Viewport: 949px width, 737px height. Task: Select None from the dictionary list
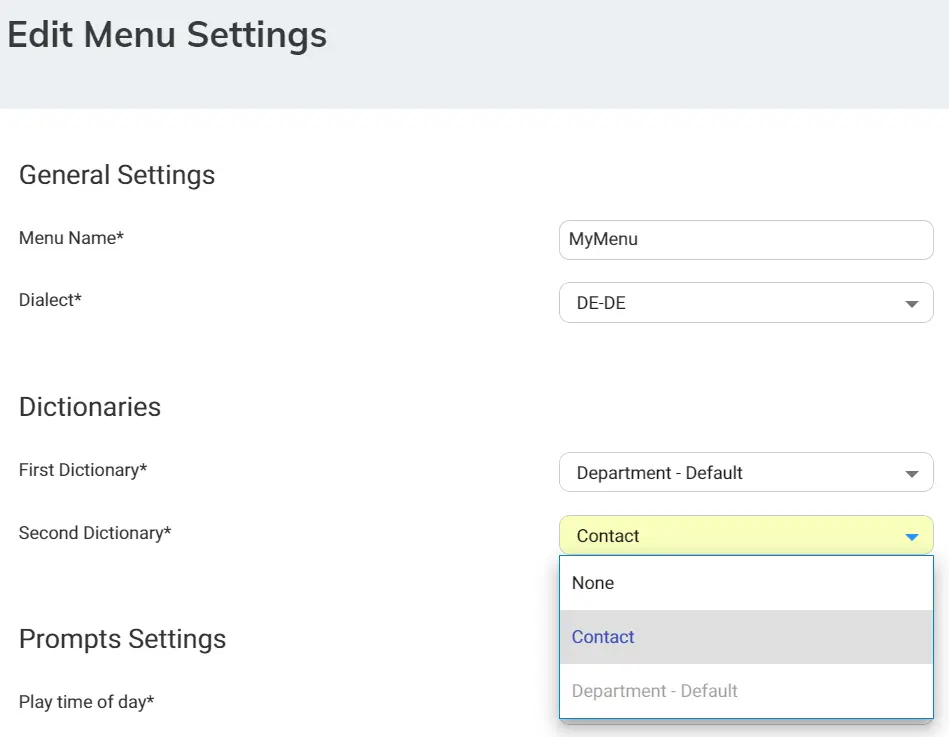pyautogui.click(x=746, y=583)
